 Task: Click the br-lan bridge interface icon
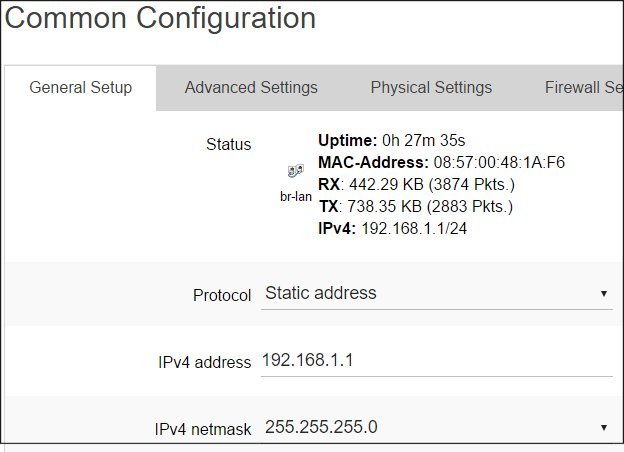[296, 171]
